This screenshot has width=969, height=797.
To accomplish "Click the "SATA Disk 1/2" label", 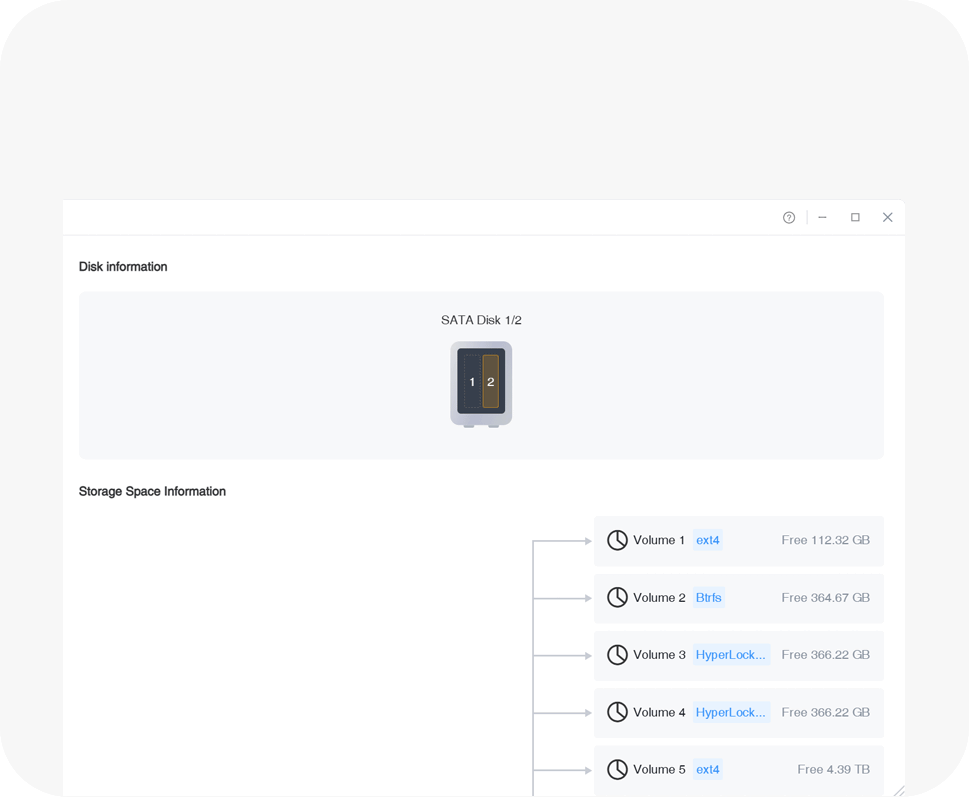I will click(481, 320).
